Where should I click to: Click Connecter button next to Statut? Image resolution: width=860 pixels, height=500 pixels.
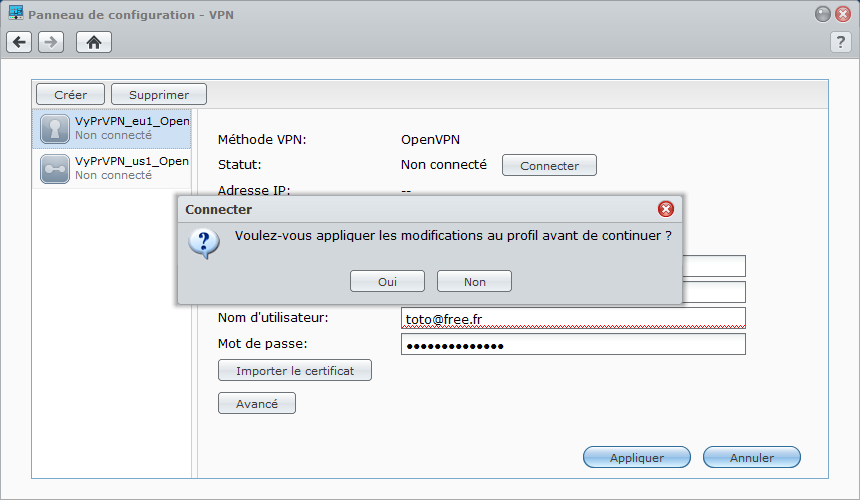(x=549, y=165)
